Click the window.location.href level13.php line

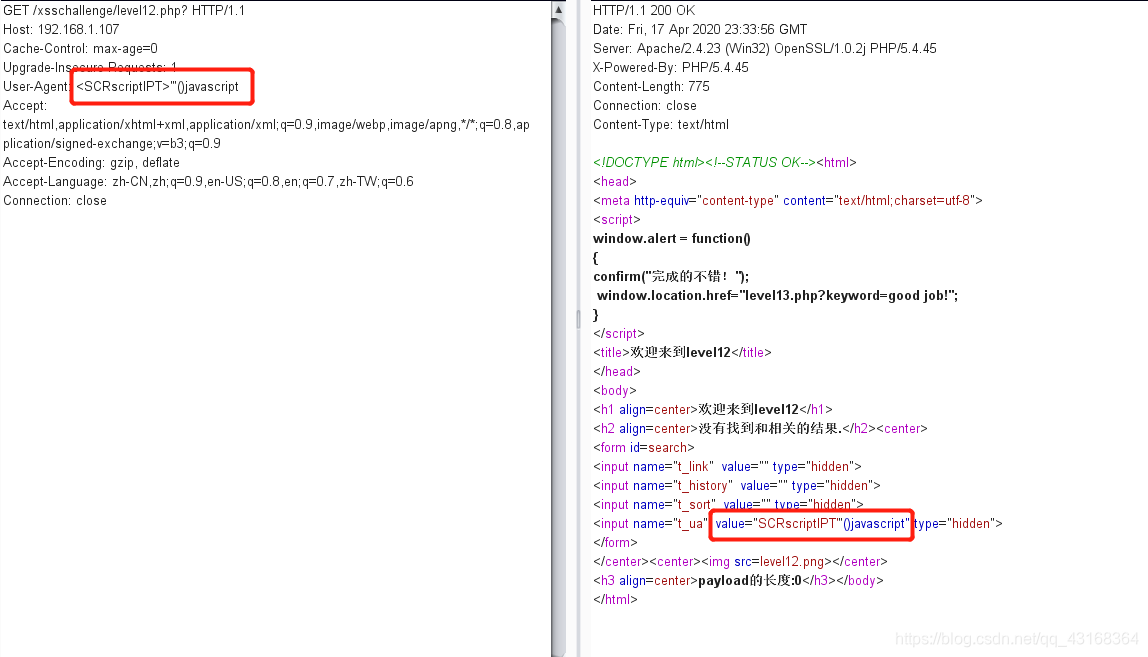(778, 296)
